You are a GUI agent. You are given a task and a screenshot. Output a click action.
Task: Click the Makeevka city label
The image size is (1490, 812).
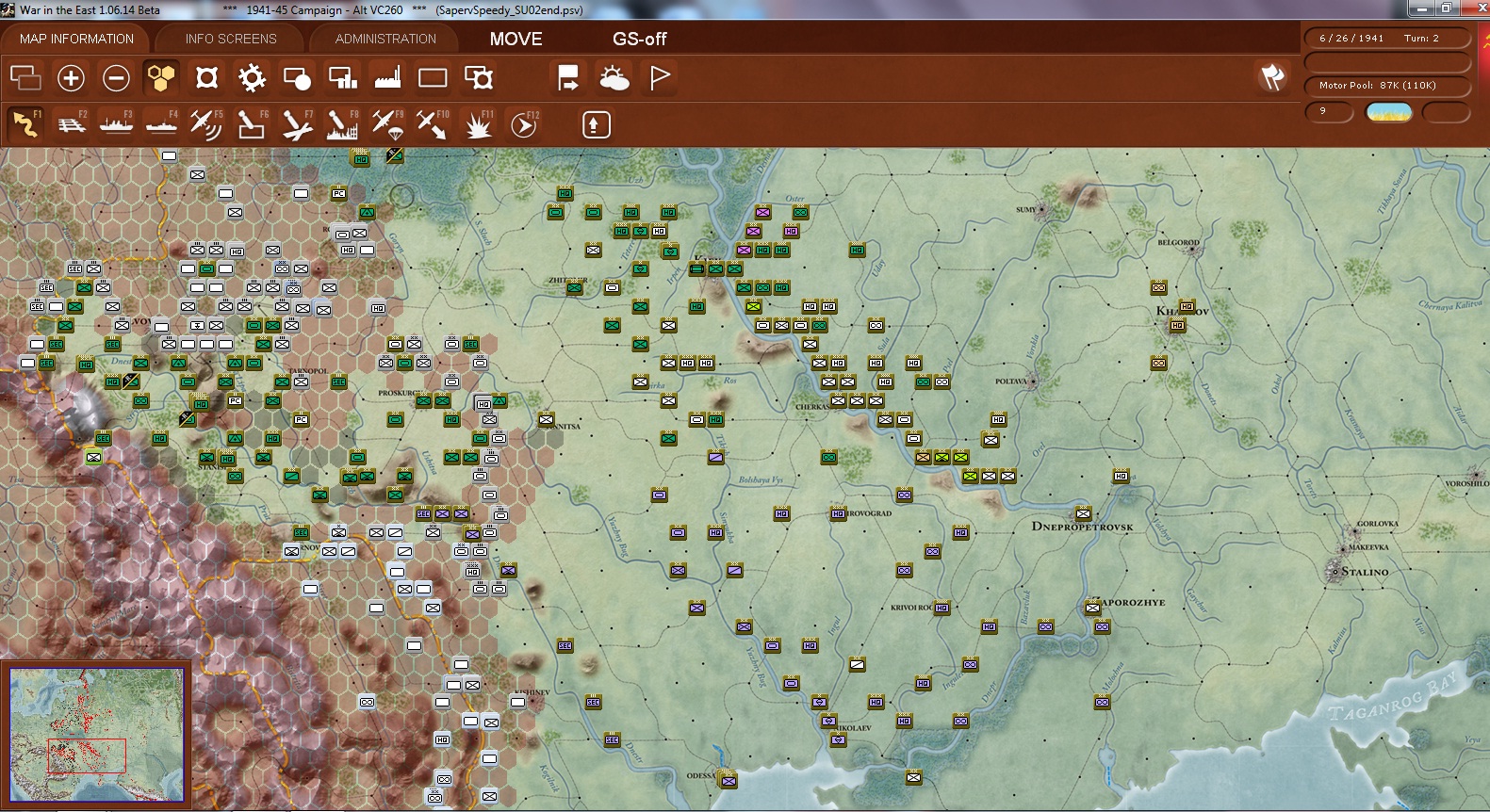(1368, 547)
